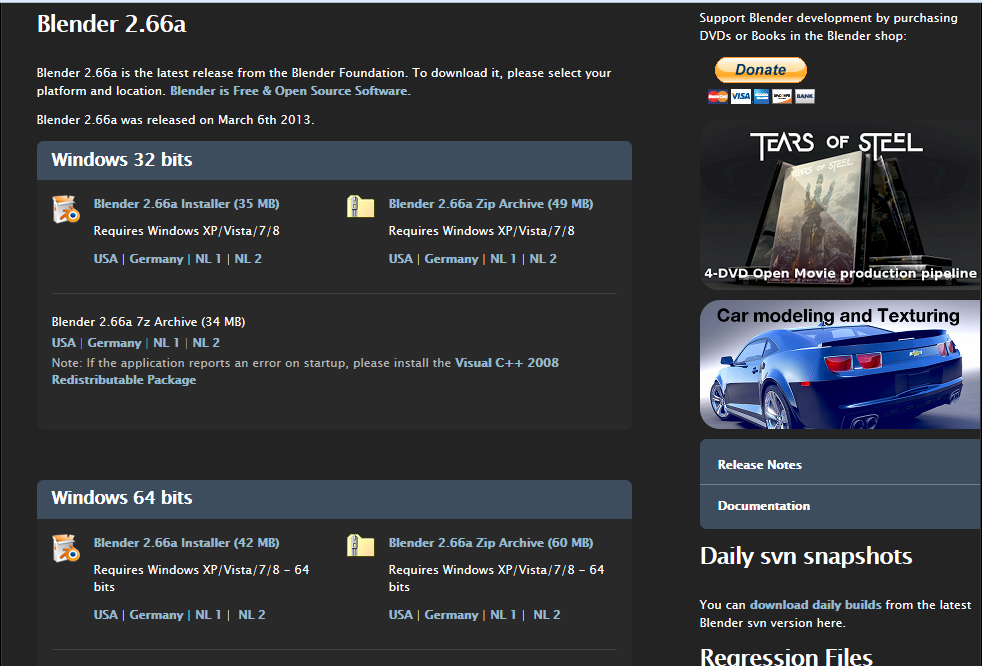Choose Germany mirror for 64-bit installer
Viewport: 982px width, 666px height.
(157, 615)
